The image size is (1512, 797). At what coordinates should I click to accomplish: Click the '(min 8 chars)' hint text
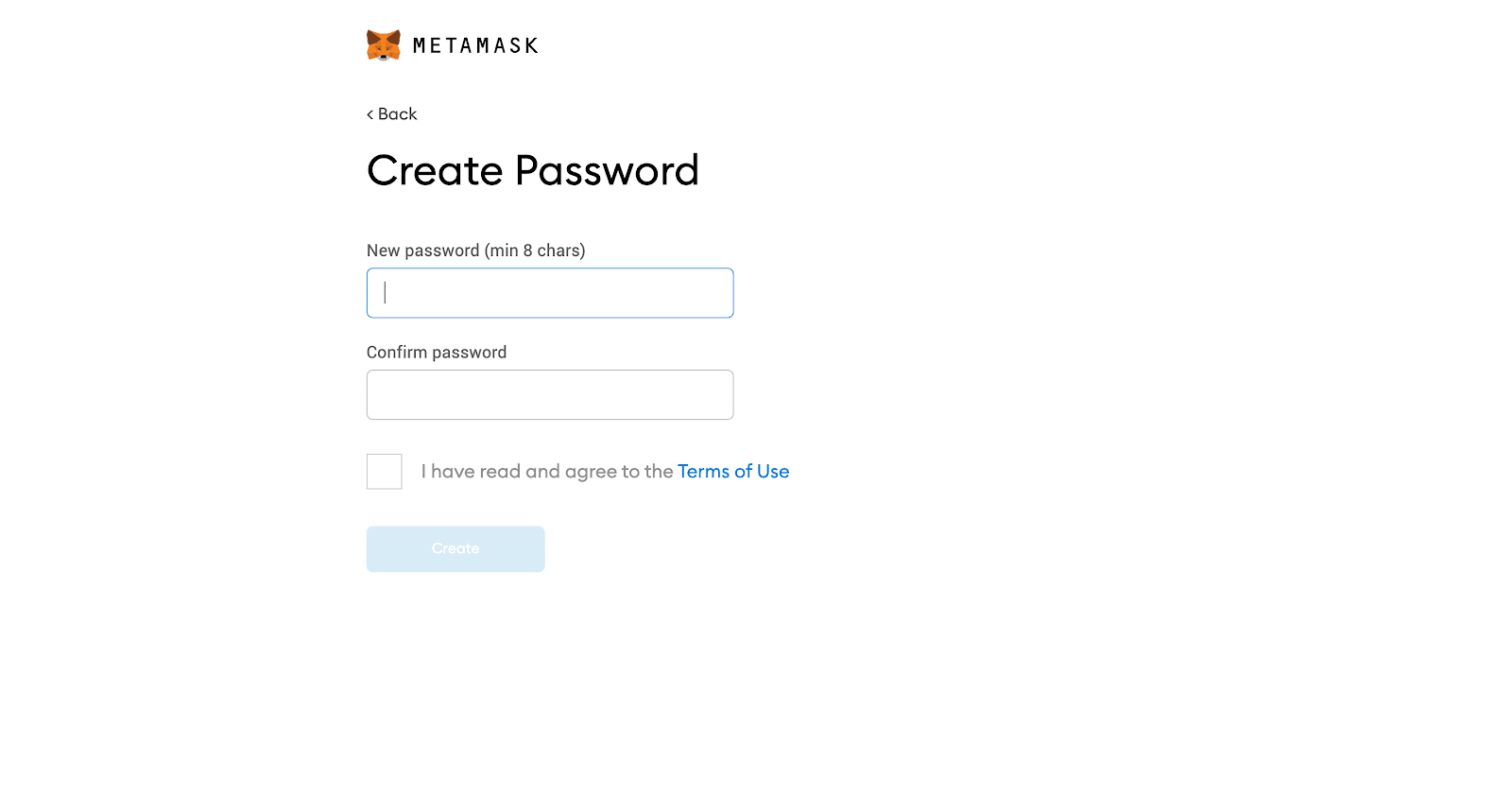(x=535, y=251)
